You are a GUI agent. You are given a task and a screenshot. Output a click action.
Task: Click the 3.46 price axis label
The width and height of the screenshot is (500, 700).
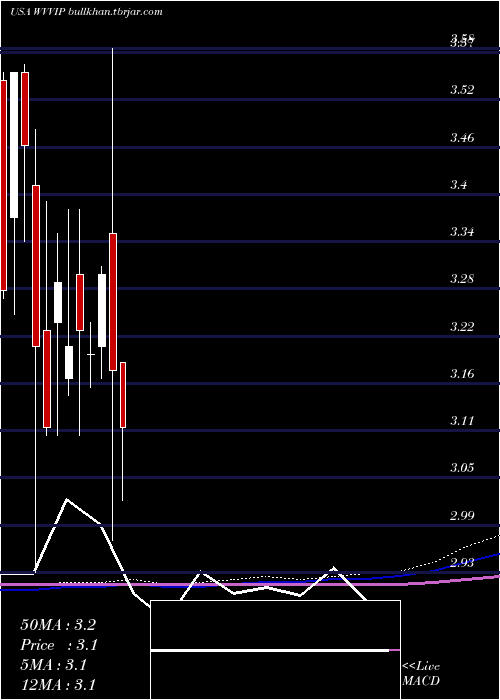462,138
